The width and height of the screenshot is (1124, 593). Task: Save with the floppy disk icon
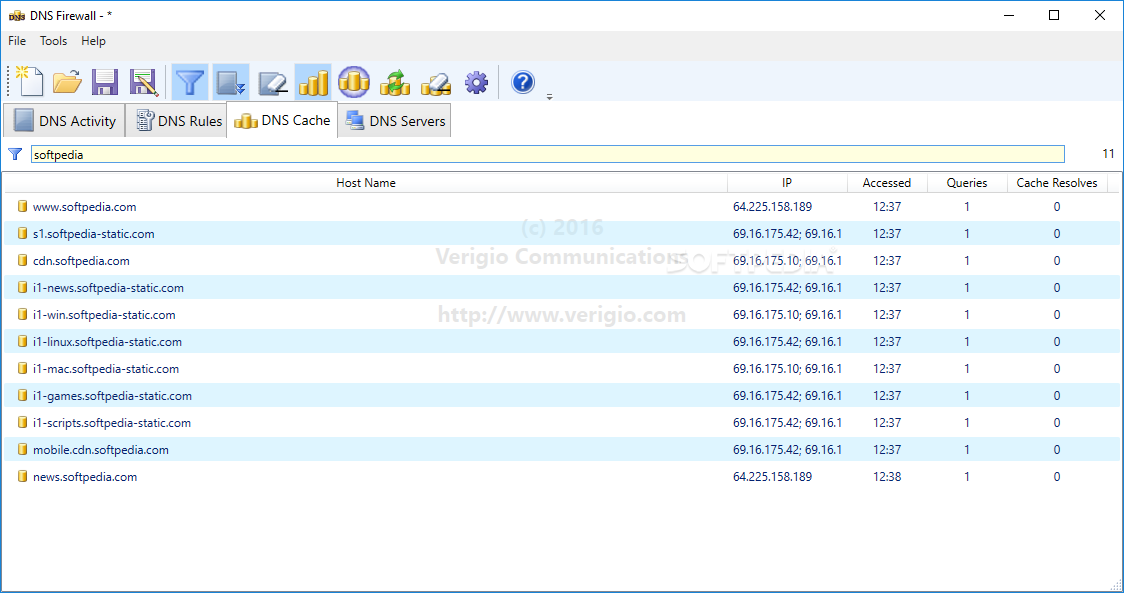point(105,82)
